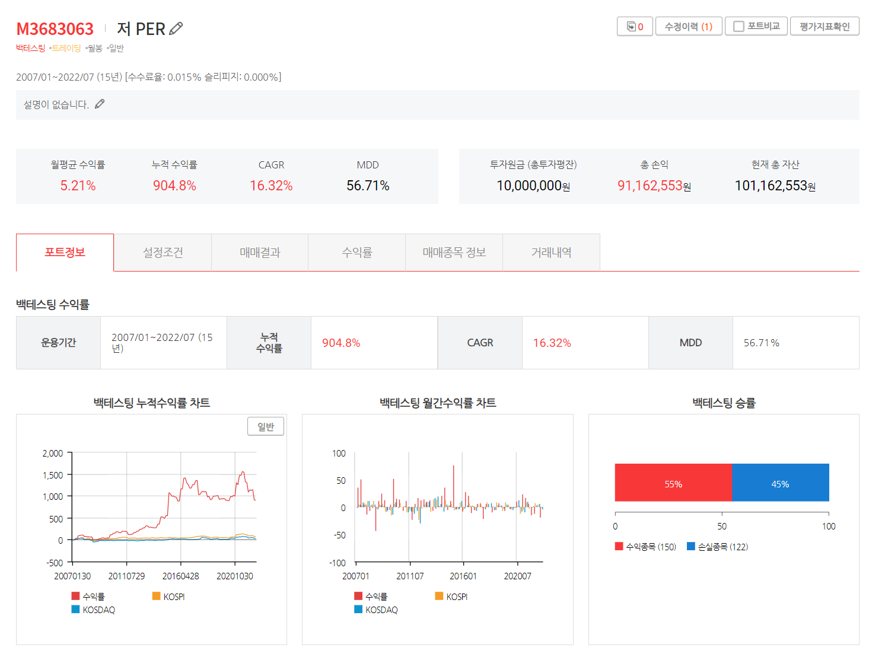Click the 백테스팅 월간수익률 차트 heading
This screenshot has width=869, height=654.
[438, 403]
